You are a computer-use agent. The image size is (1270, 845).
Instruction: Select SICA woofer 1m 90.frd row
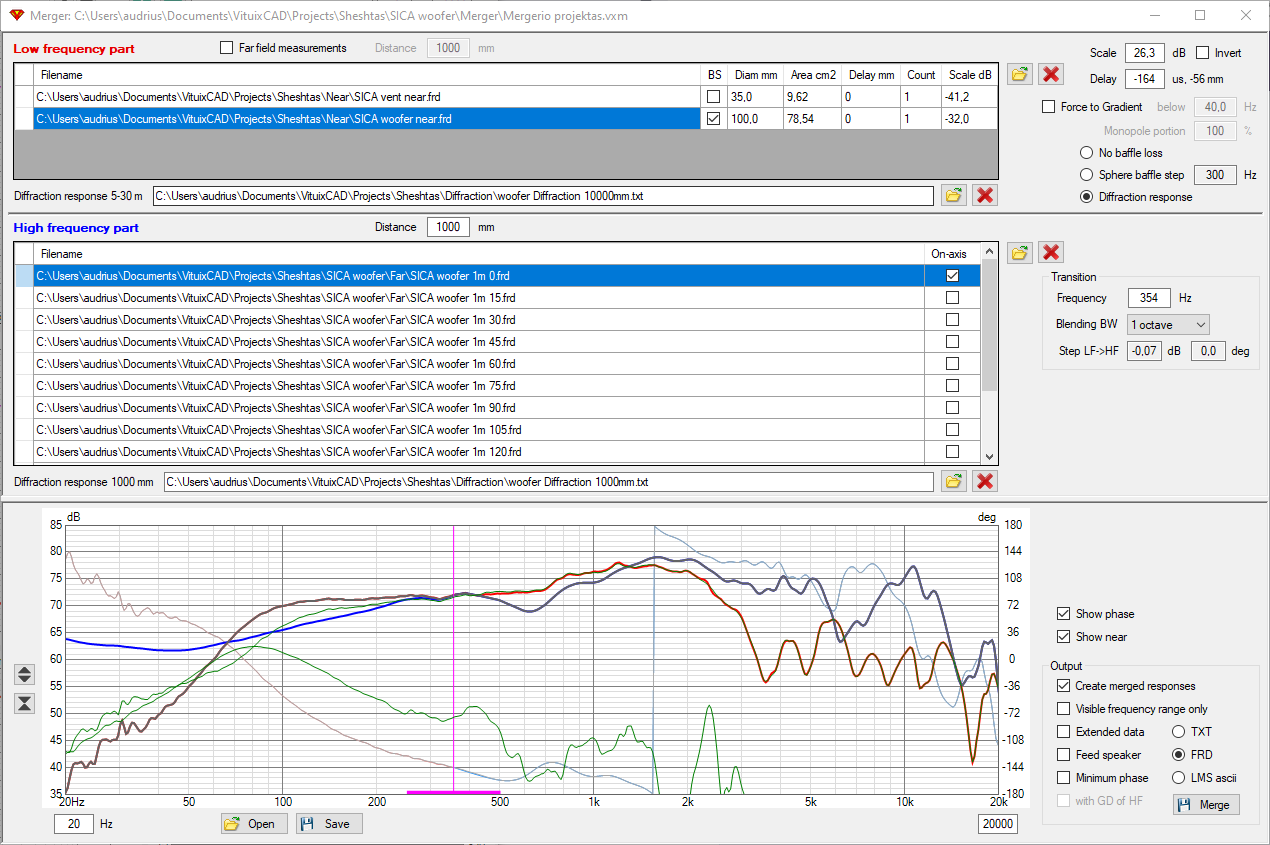477,408
